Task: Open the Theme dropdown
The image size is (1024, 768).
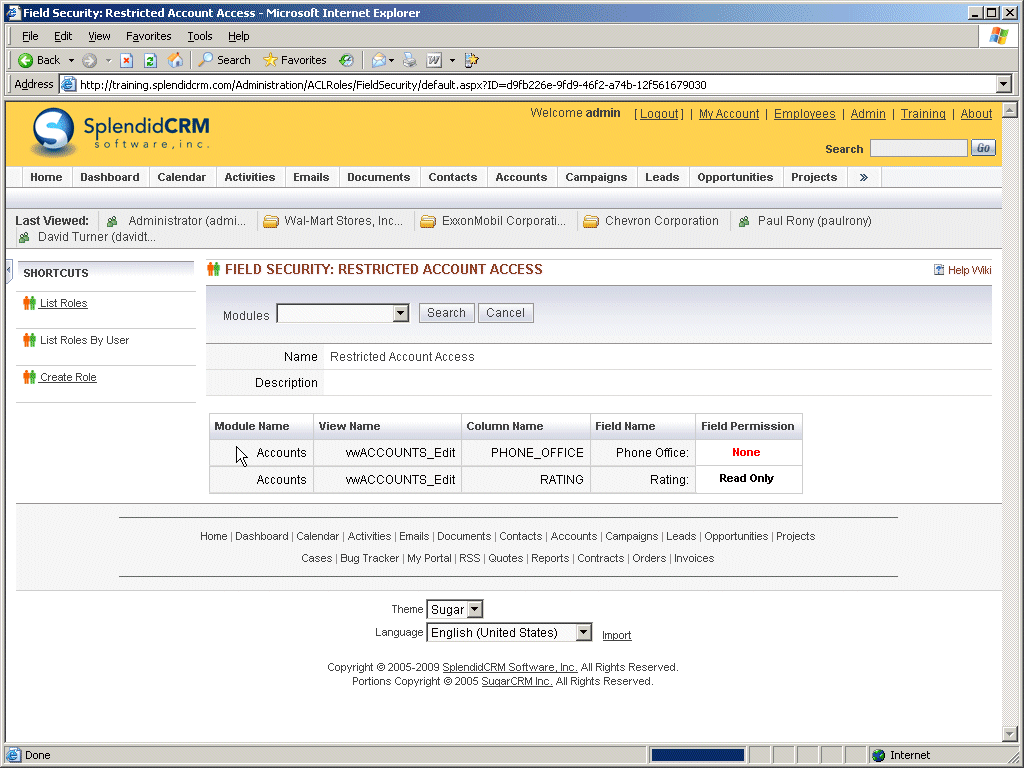Action: pyautogui.click(x=474, y=609)
